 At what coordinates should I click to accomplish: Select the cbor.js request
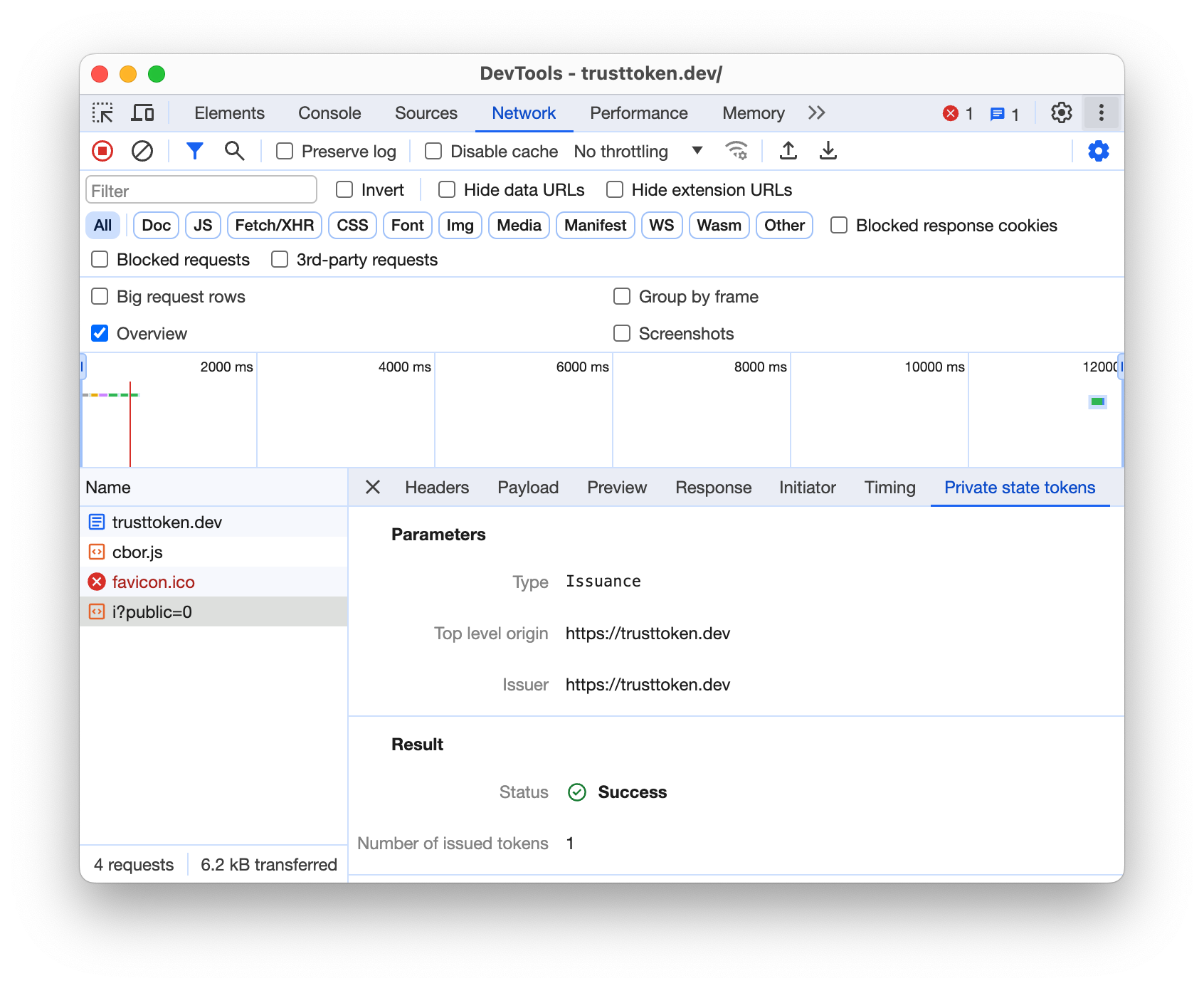coord(137,552)
